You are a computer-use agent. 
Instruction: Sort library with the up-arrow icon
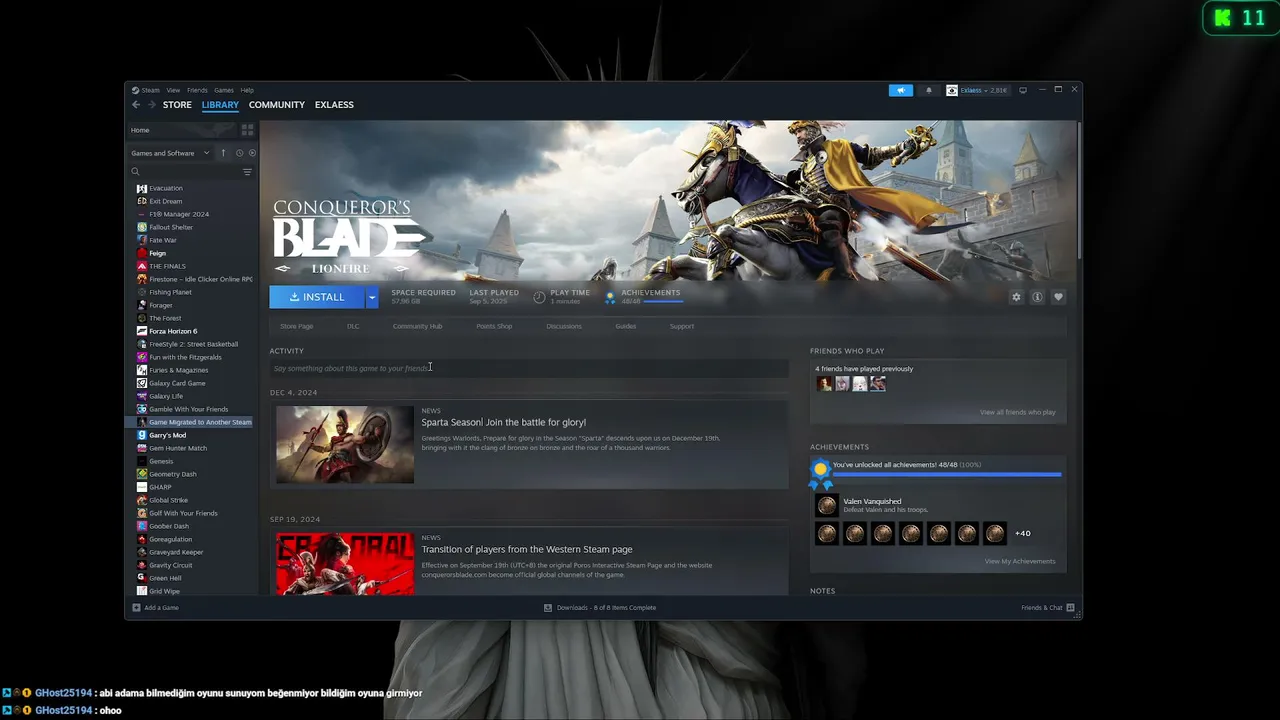pyautogui.click(x=223, y=153)
